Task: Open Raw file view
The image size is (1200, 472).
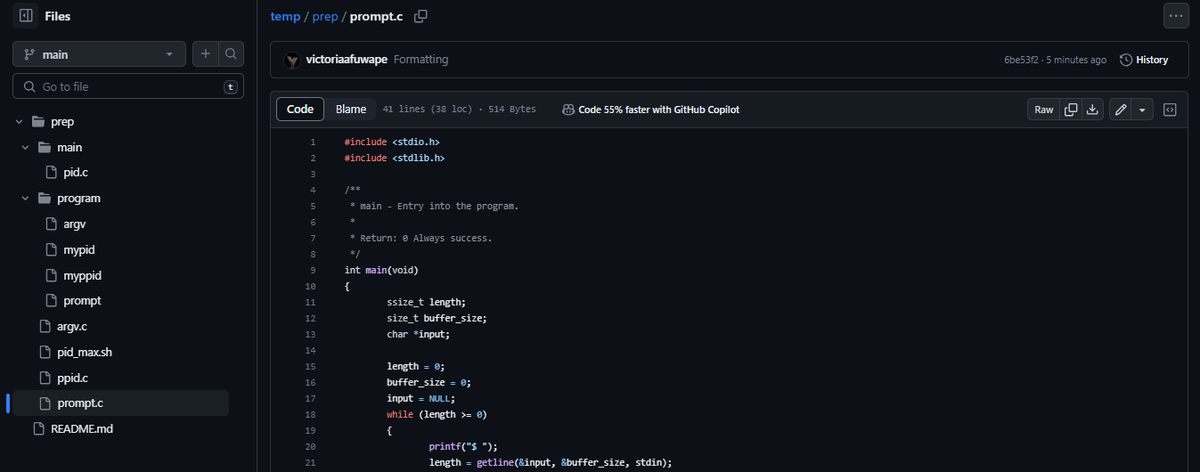Action: (1044, 109)
